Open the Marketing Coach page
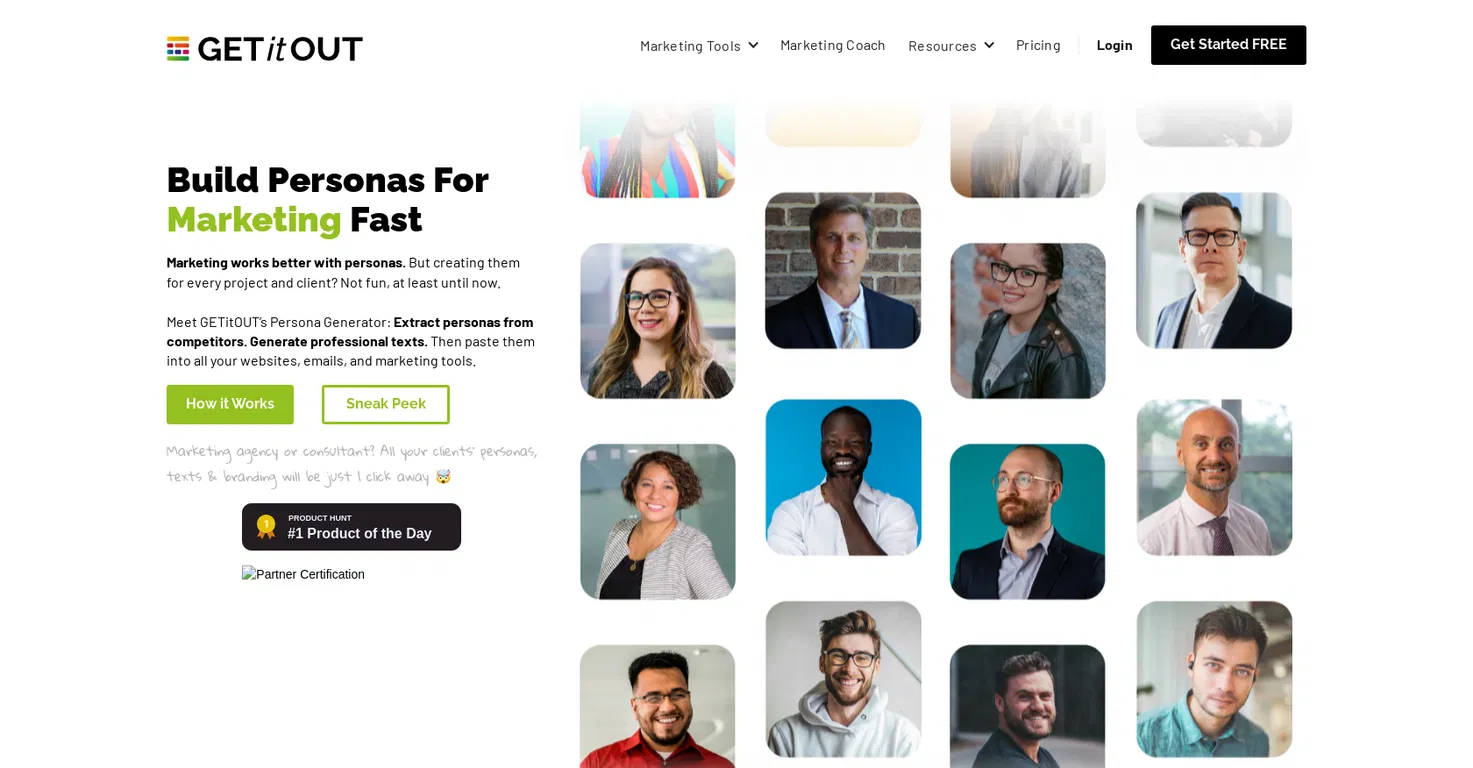The image size is (1473, 768). tap(833, 45)
